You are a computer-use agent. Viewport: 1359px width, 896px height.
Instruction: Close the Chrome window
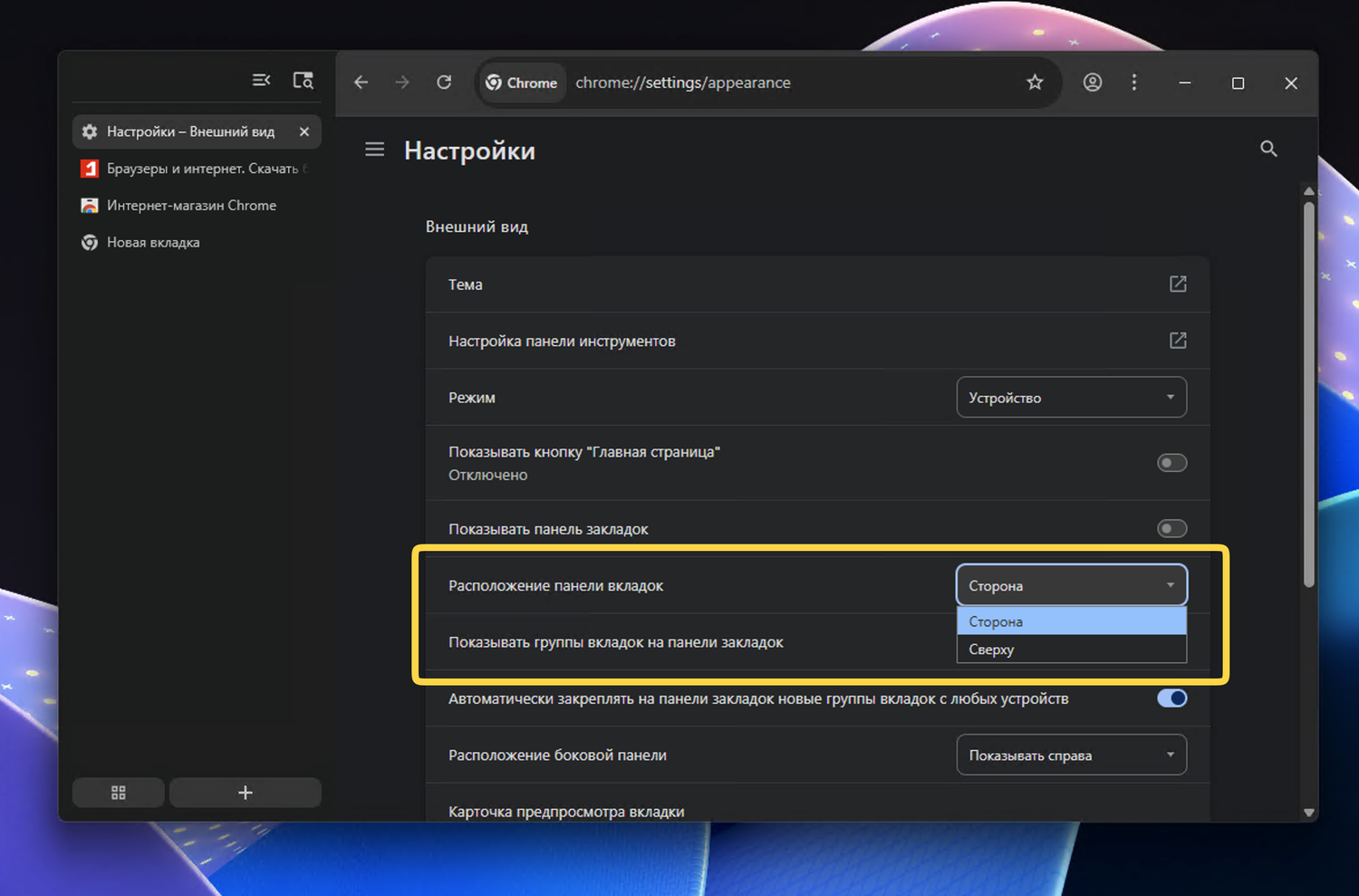coord(1291,82)
